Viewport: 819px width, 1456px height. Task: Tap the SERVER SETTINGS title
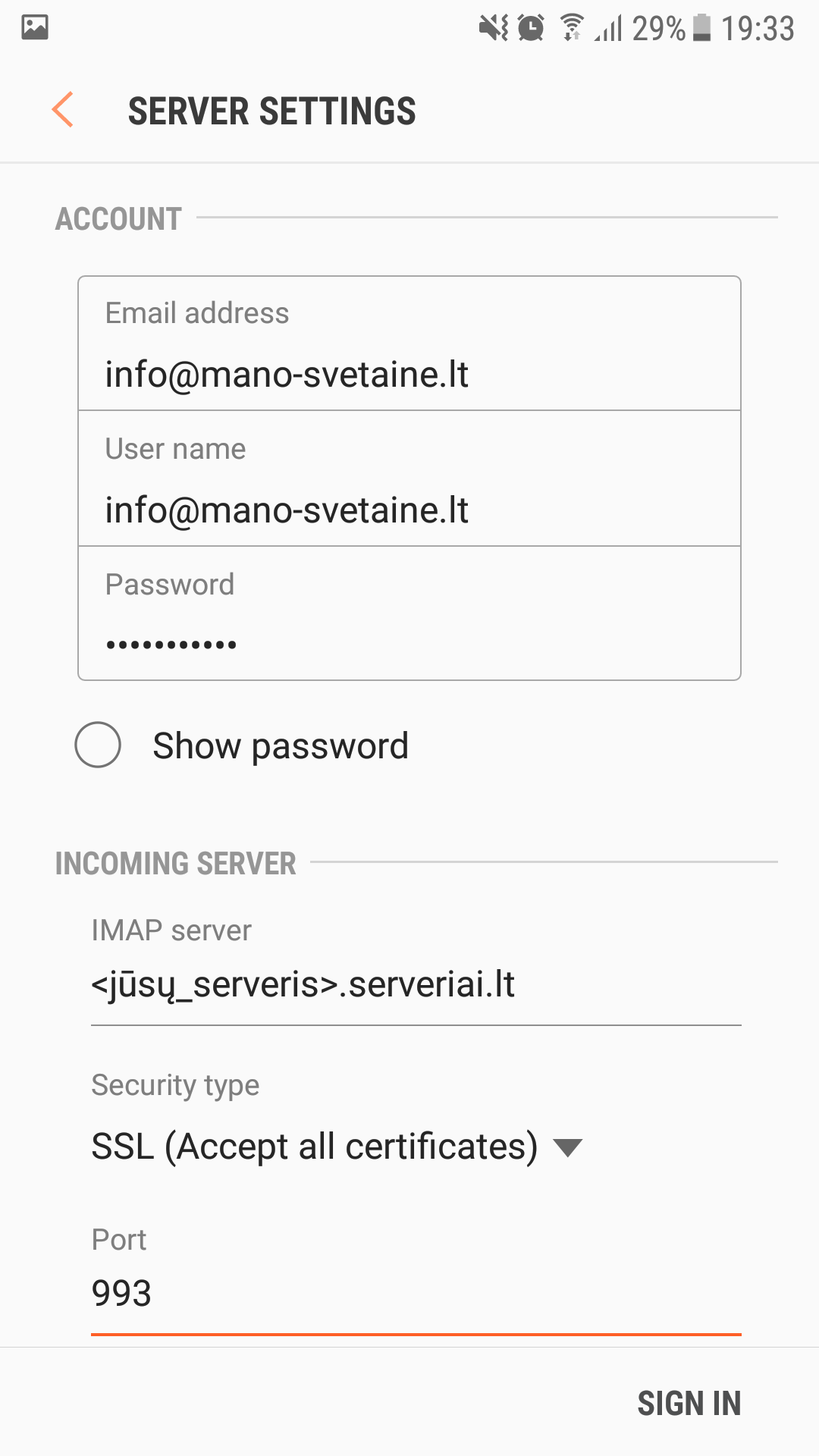coord(271,111)
